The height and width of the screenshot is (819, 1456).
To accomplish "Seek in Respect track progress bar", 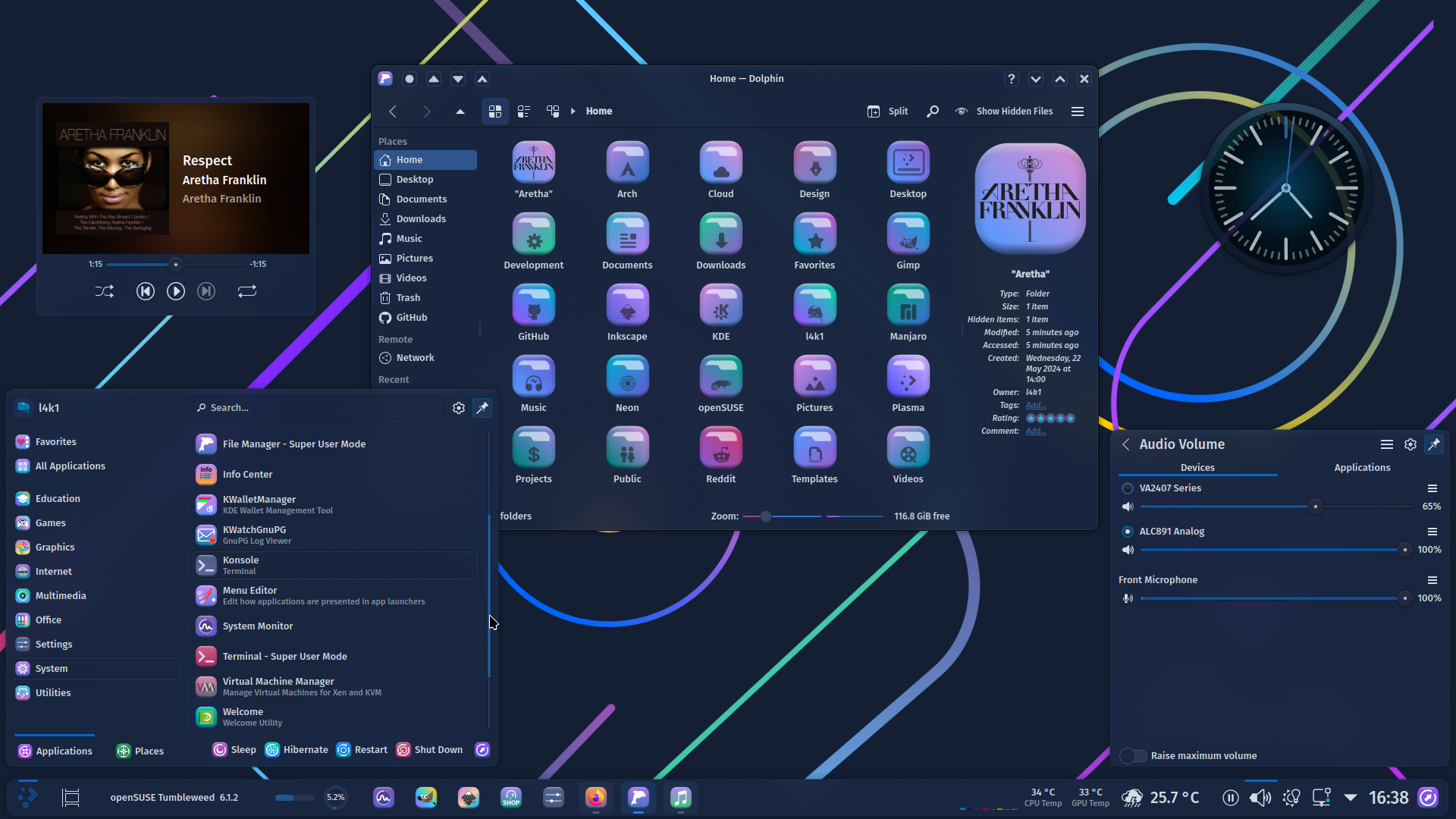I will click(x=176, y=265).
